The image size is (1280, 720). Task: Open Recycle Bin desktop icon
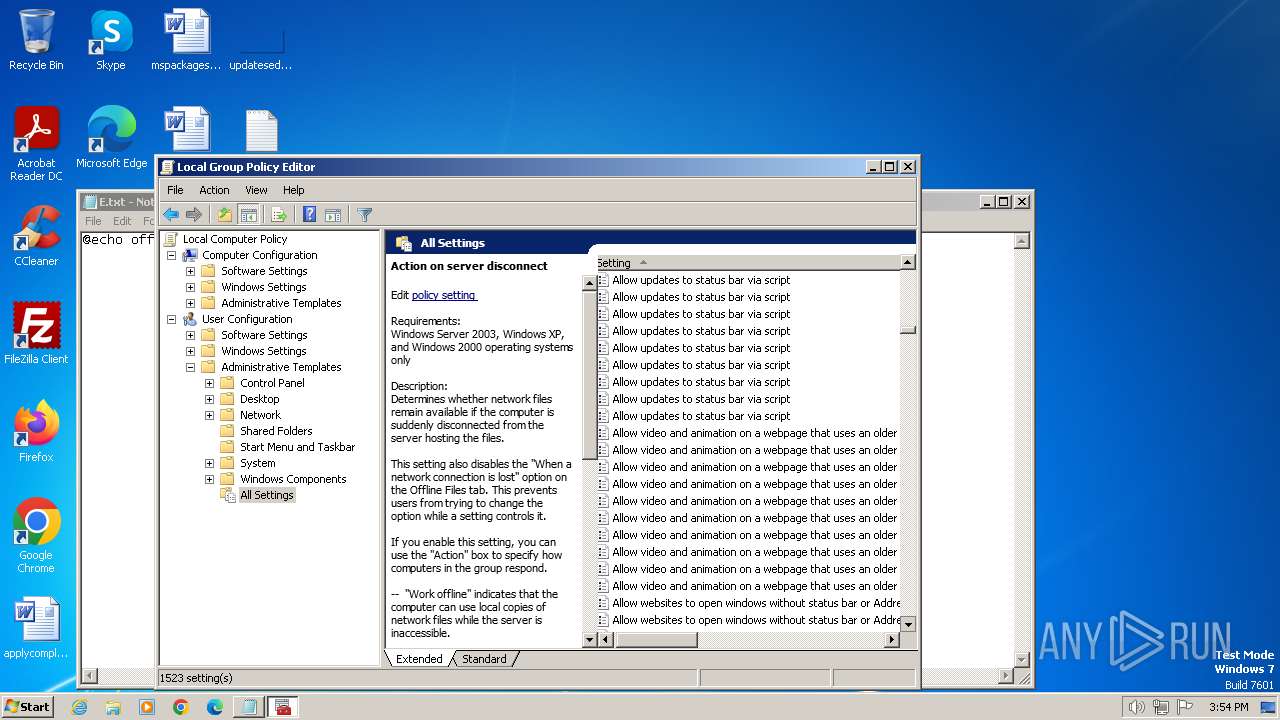(x=36, y=40)
